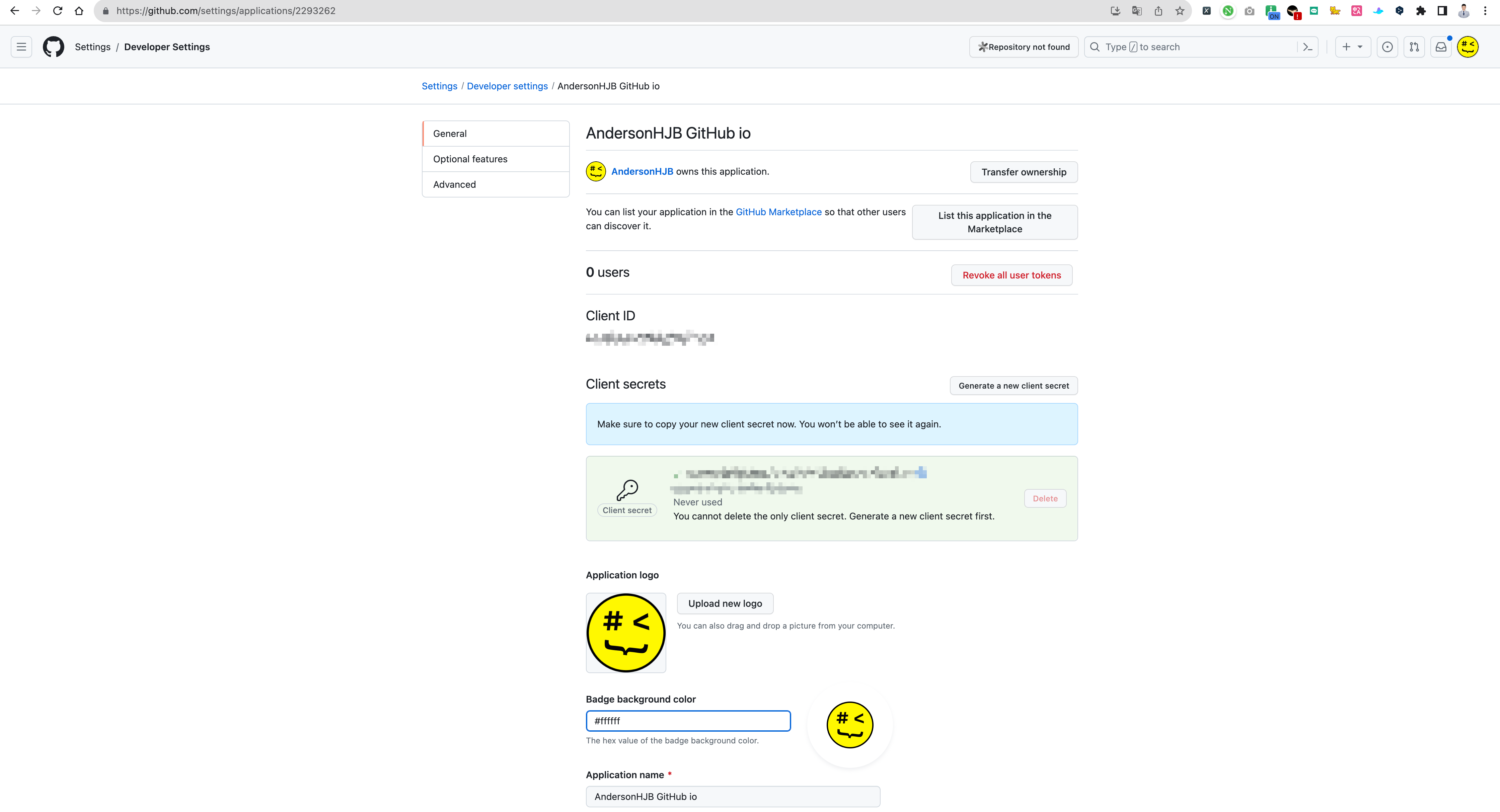Click the browser back arrow

pos(14,10)
